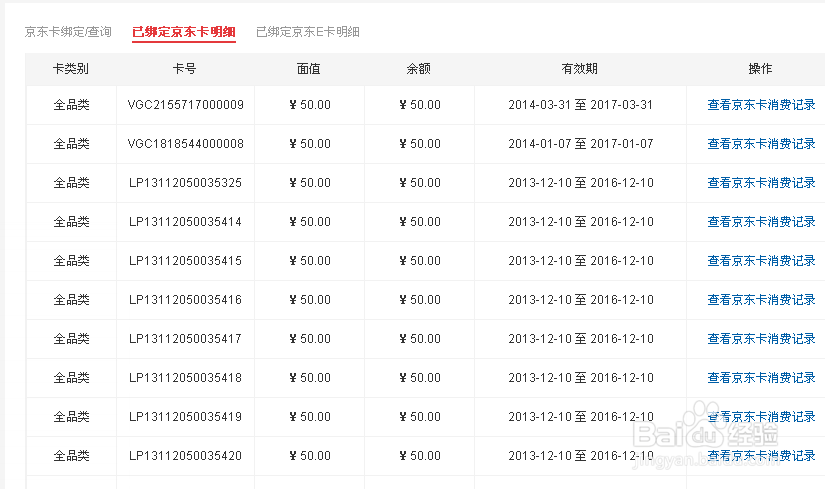Select the 已绑定京东卡明细 tab

click(184, 32)
